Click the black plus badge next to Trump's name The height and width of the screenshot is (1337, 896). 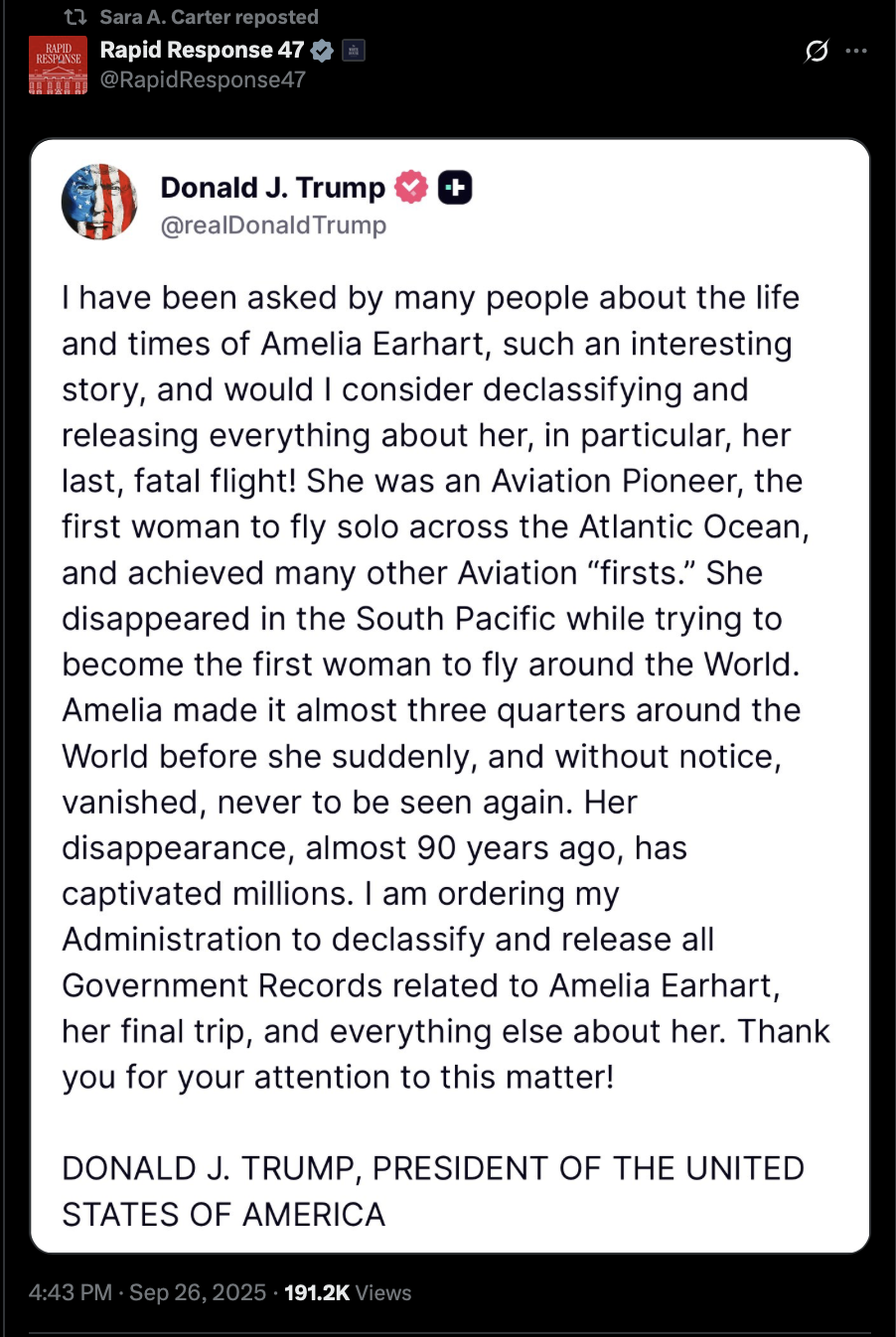coord(455,187)
